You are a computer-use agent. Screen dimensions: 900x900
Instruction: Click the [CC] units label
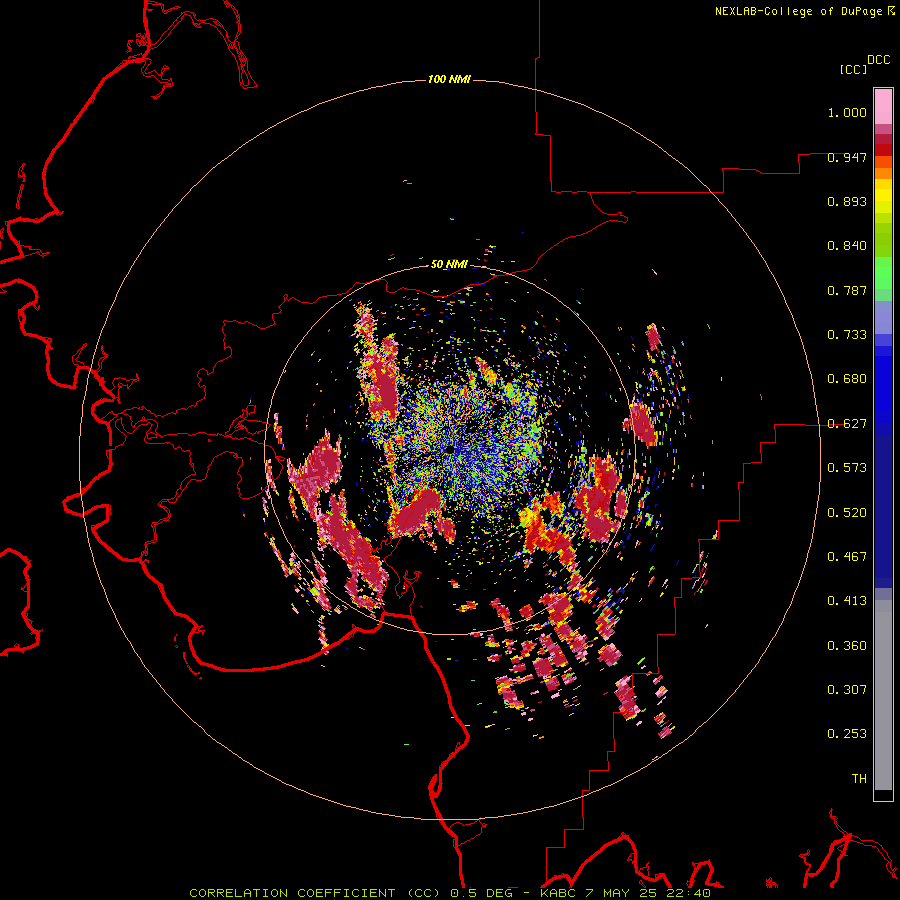tap(853, 69)
